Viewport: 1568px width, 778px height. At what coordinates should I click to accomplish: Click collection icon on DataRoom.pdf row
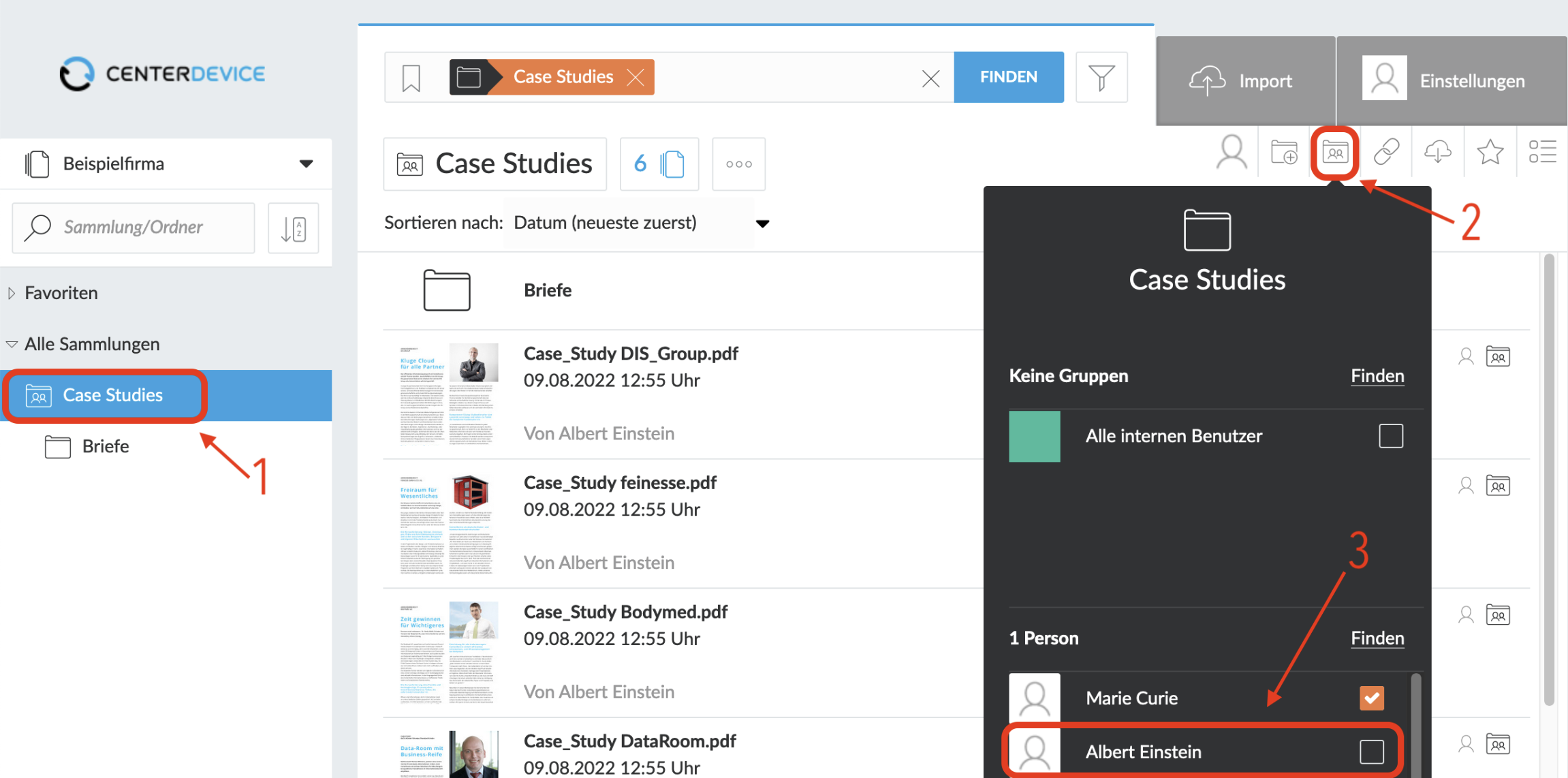click(x=1498, y=744)
